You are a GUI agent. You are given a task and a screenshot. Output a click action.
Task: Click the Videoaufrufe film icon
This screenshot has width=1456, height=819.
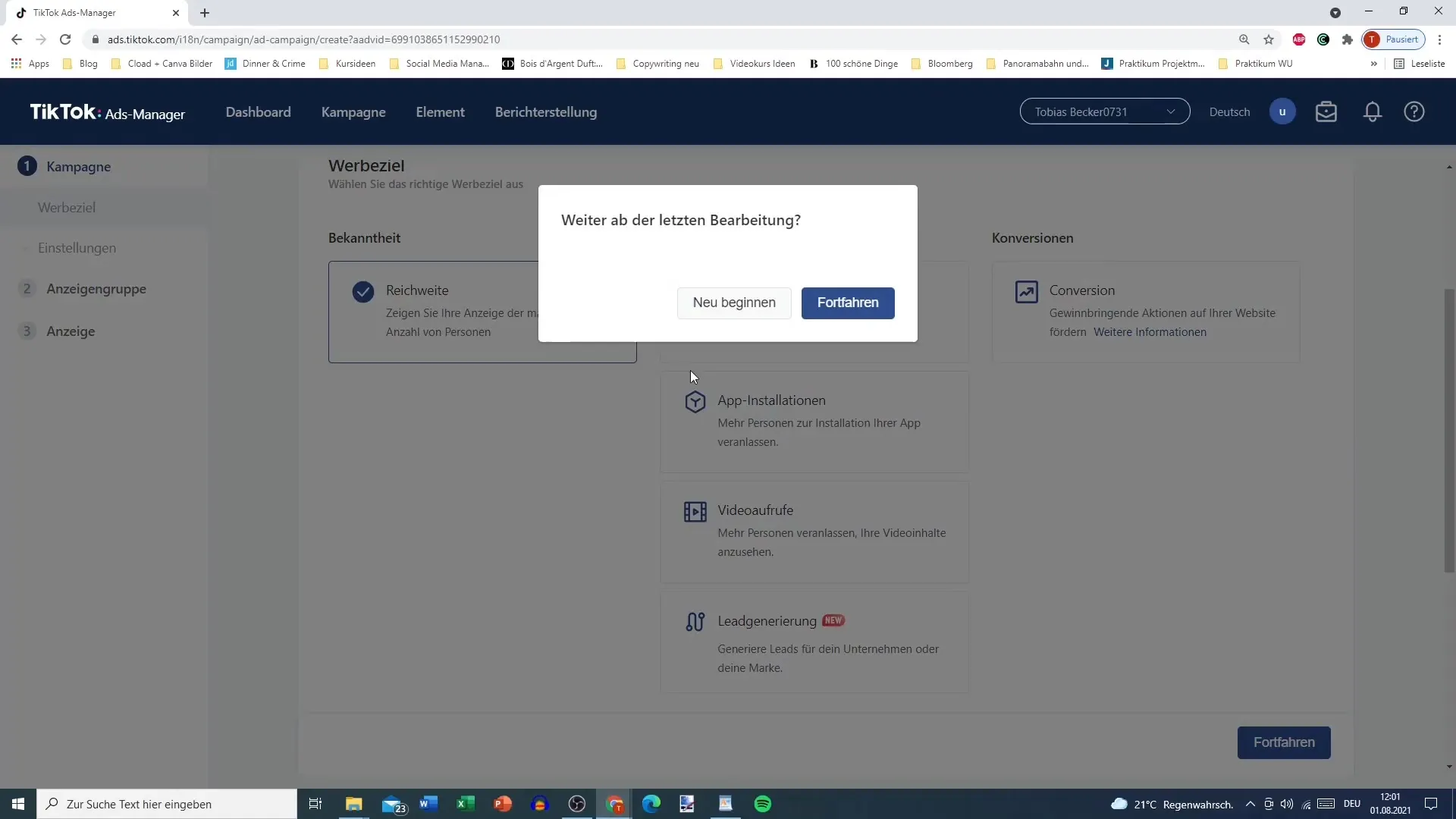(695, 512)
